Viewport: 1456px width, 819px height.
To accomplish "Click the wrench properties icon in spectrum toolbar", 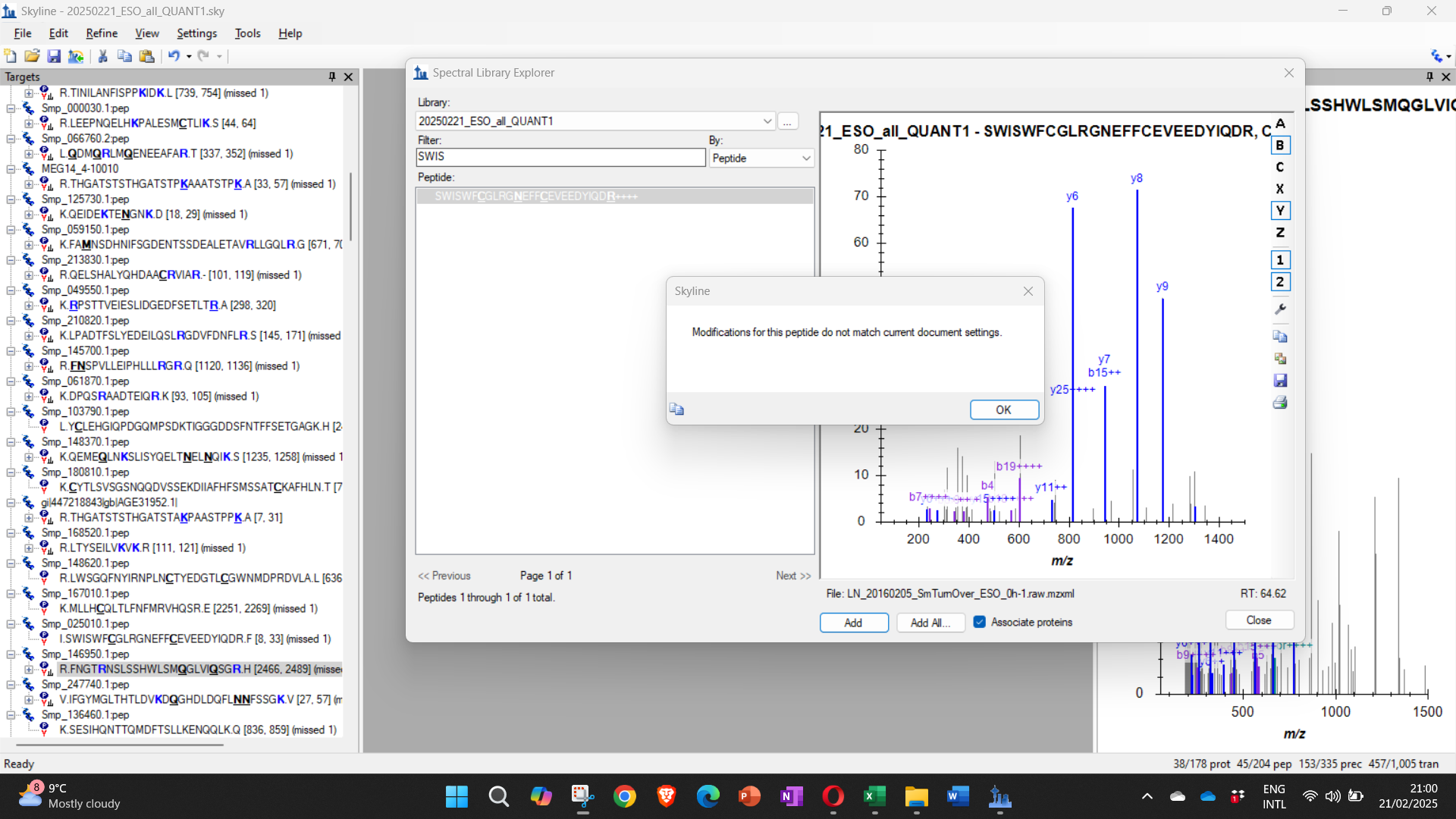I will 1280,309.
